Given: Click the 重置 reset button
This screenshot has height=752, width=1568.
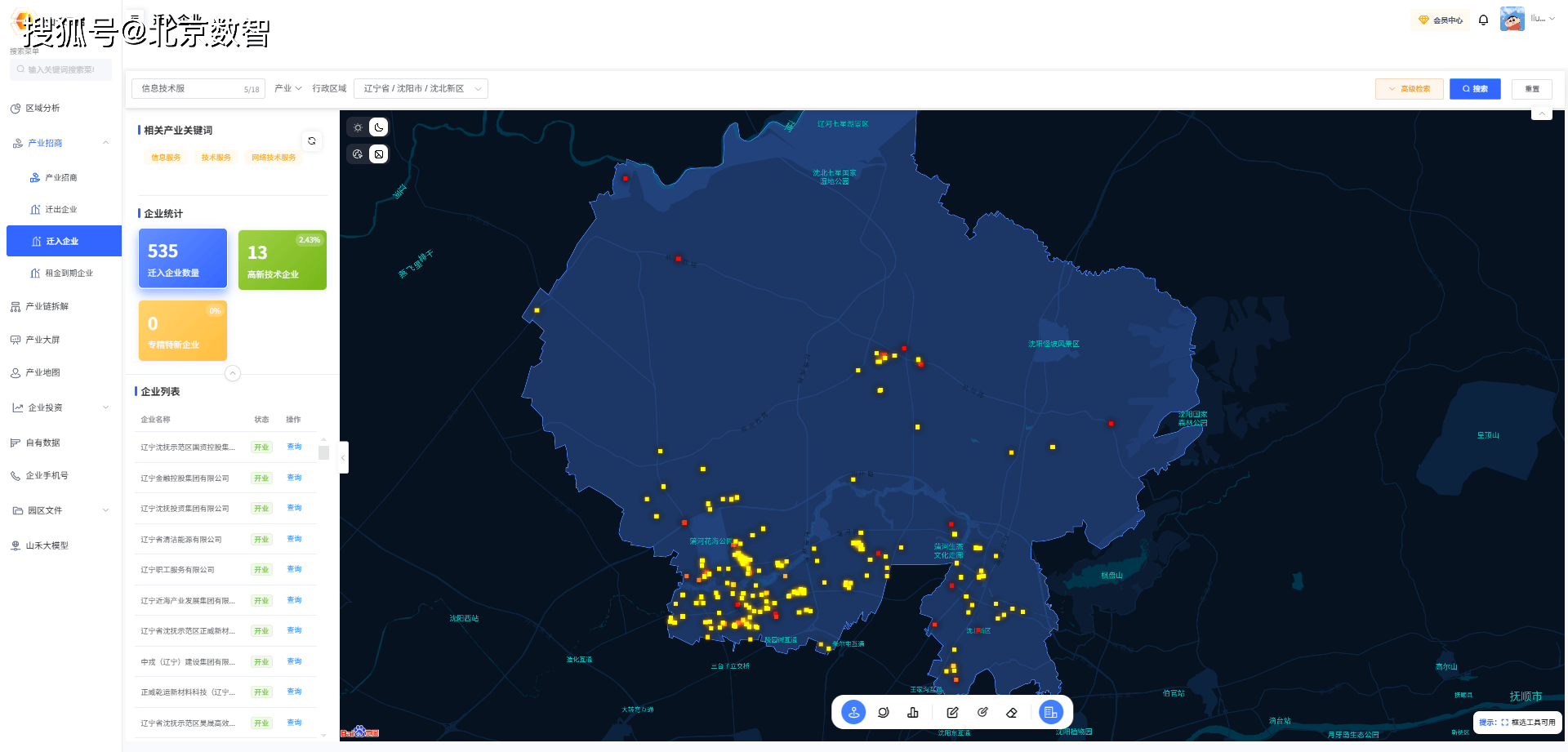Looking at the screenshot, I should 1531,89.
